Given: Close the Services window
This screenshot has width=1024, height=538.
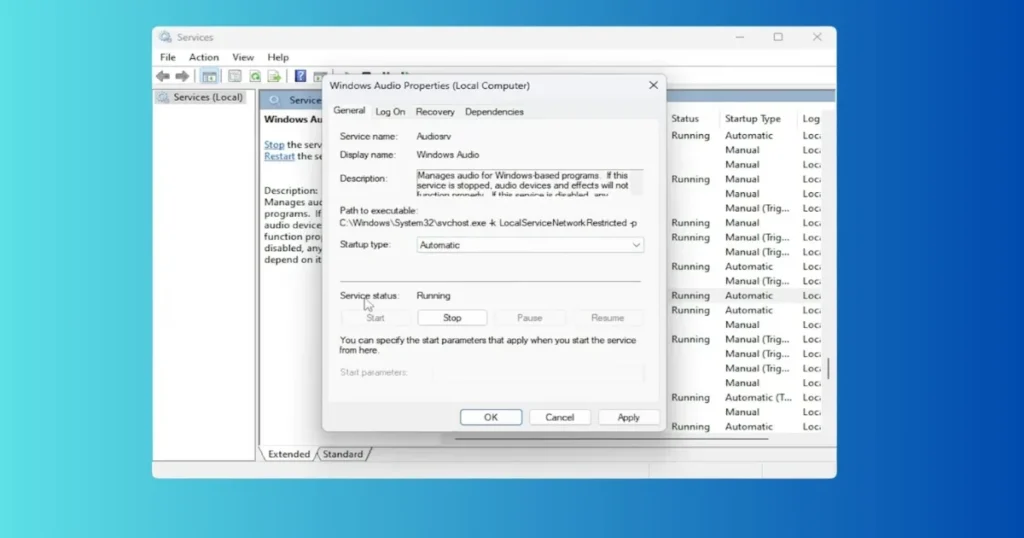Looking at the screenshot, I should coord(817,37).
